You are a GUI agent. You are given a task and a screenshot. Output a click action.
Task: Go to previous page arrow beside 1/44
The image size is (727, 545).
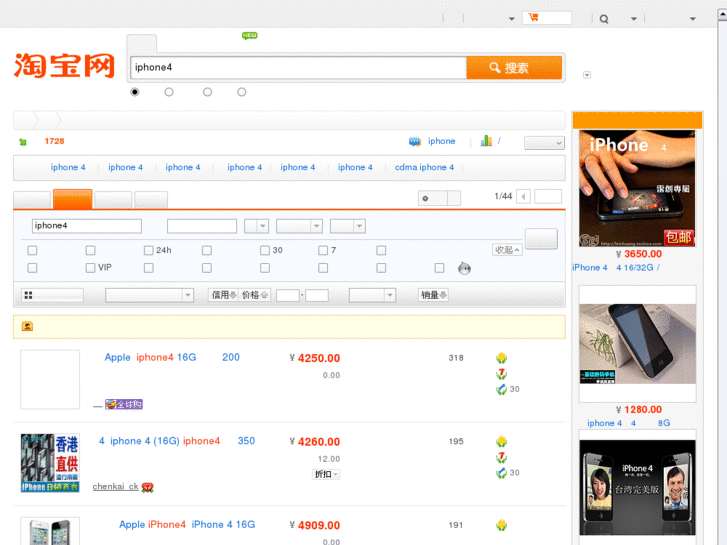click(523, 197)
